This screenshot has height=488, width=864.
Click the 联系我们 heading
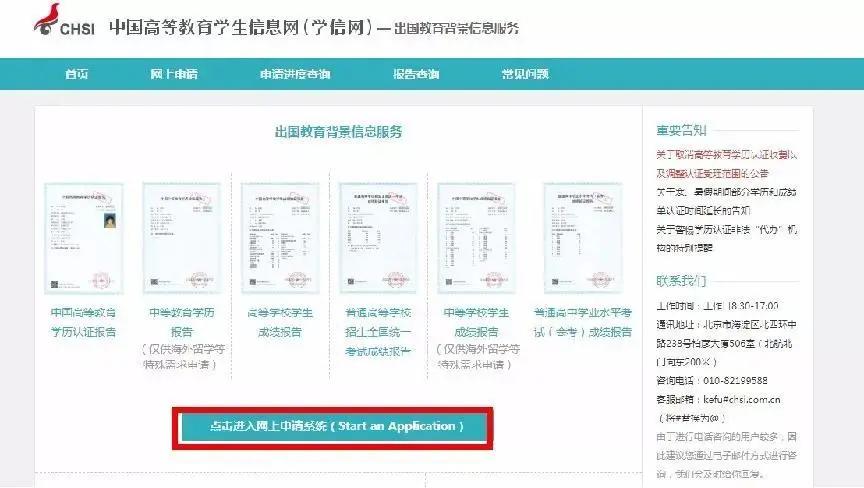681,281
